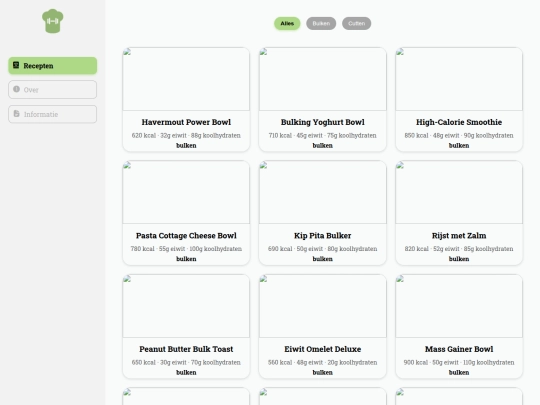
Task: Select the Cutten filter pill
Action: (x=356, y=23)
